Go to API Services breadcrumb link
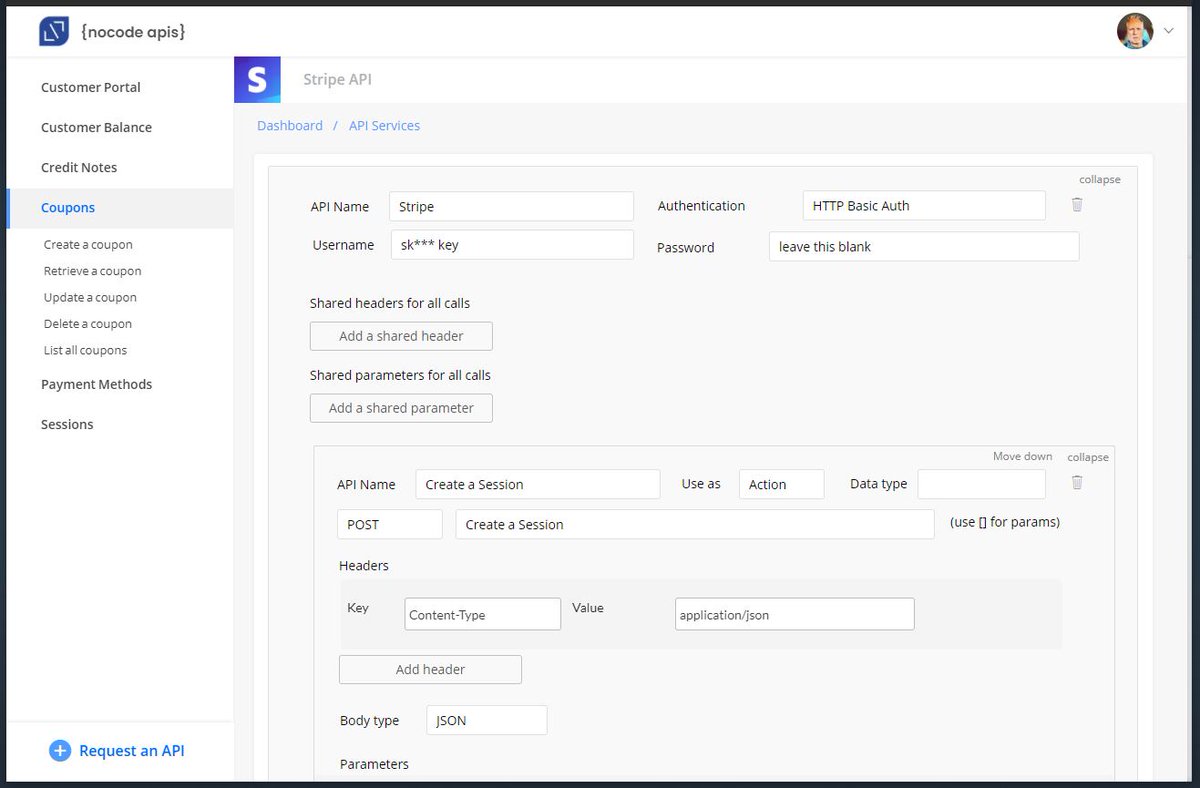Screen dimensions: 1200x788 [x=384, y=125]
